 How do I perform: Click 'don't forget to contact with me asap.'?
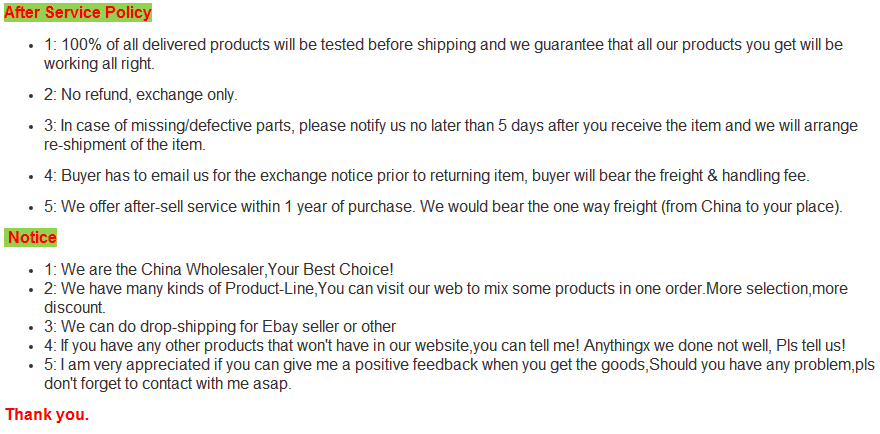coord(168,384)
